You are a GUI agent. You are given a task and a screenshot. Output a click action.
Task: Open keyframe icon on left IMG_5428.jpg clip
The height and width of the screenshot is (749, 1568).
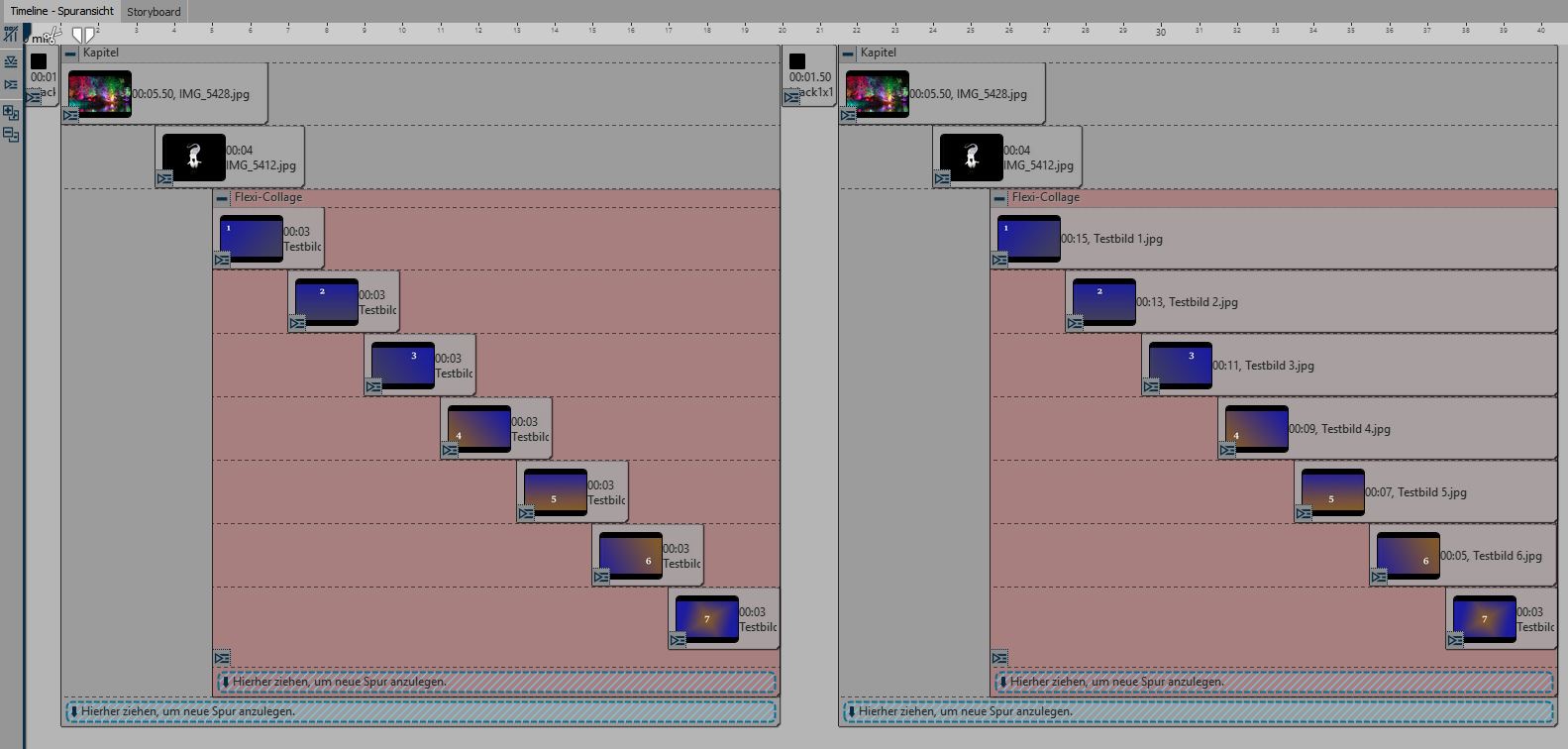point(70,116)
